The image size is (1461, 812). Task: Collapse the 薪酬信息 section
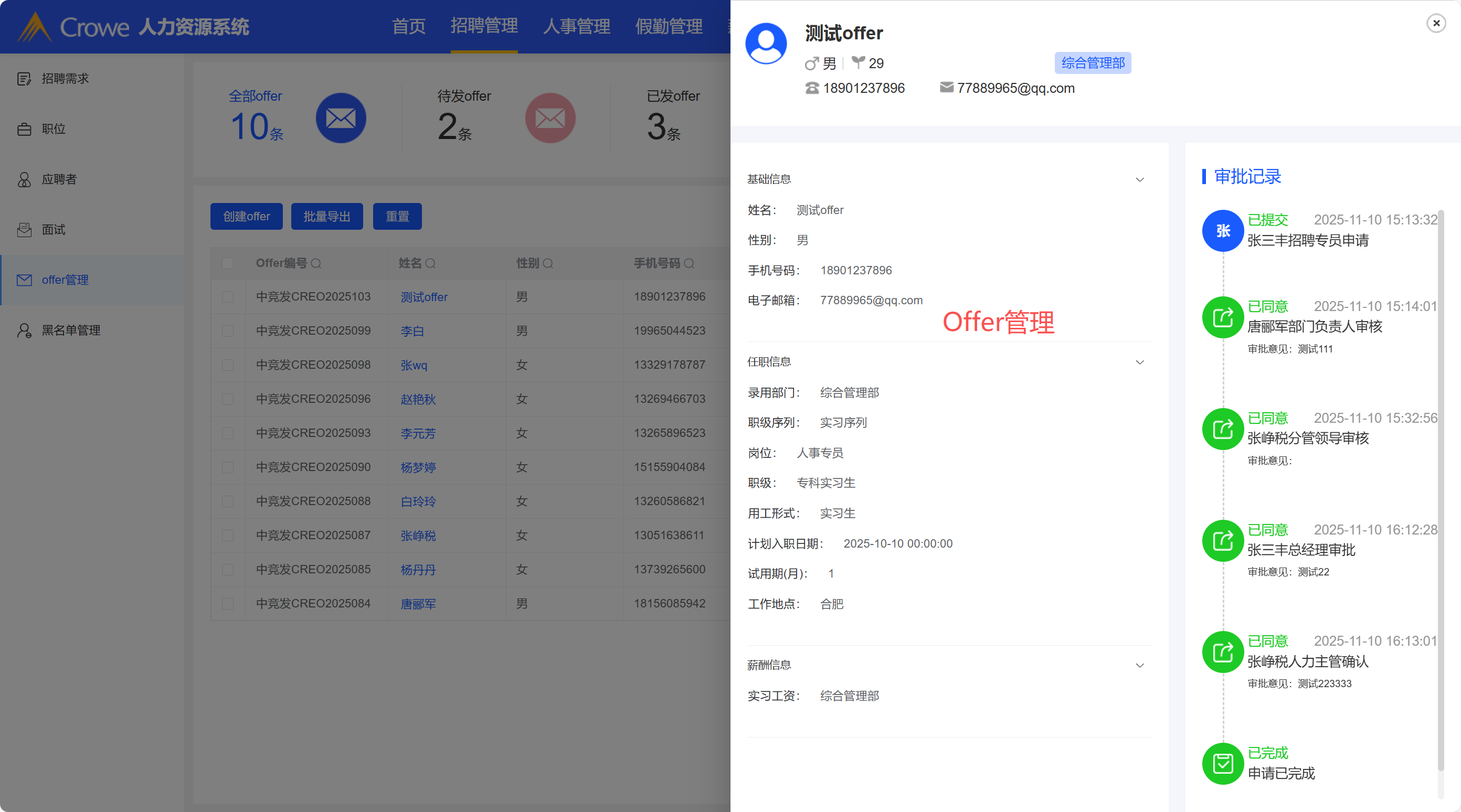(1139, 666)
